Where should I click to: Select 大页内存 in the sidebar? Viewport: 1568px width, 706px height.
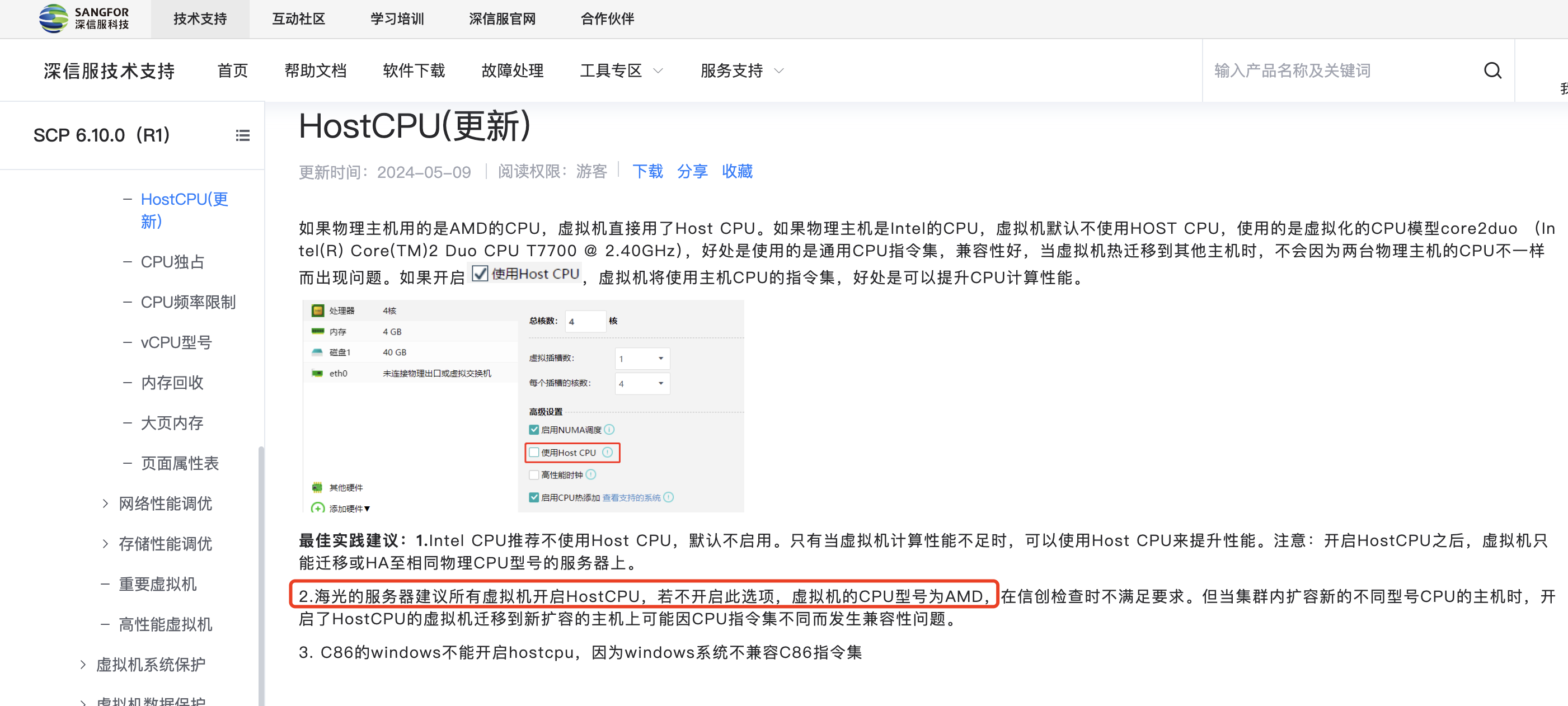point(172,423)
